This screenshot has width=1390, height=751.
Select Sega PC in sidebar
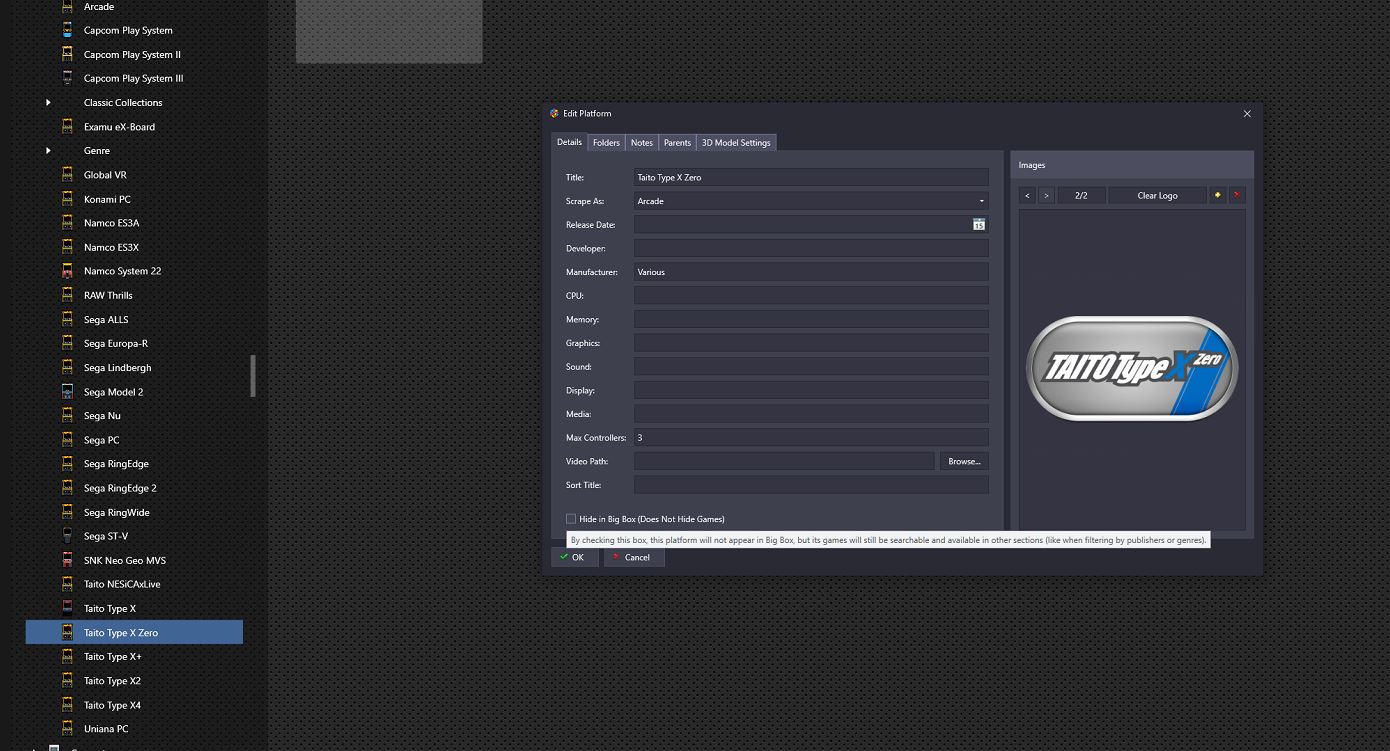point(101,440)
